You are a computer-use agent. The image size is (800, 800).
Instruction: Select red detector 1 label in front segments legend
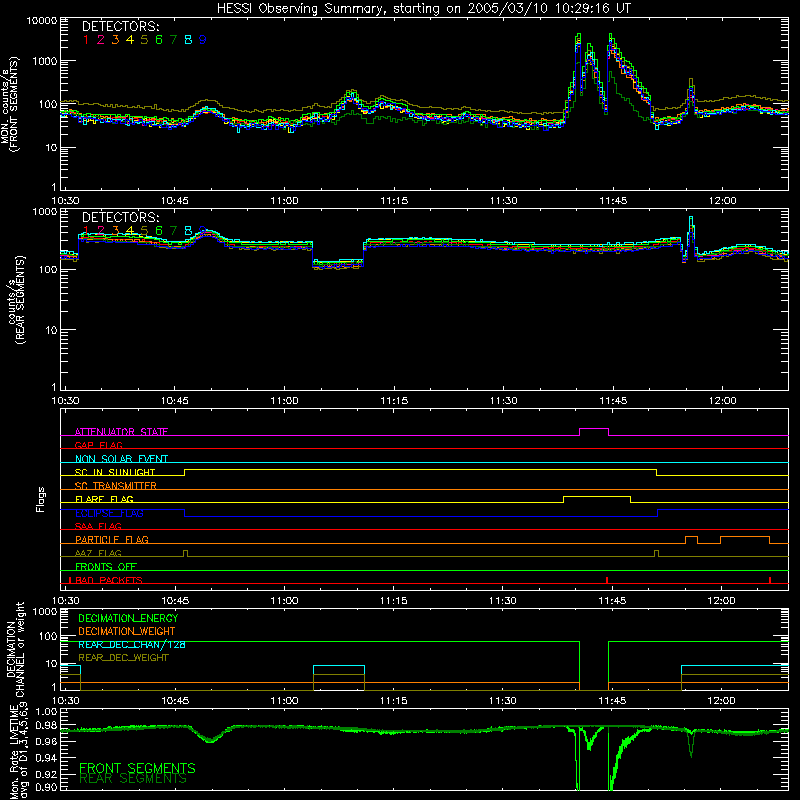tap(86, 40)
